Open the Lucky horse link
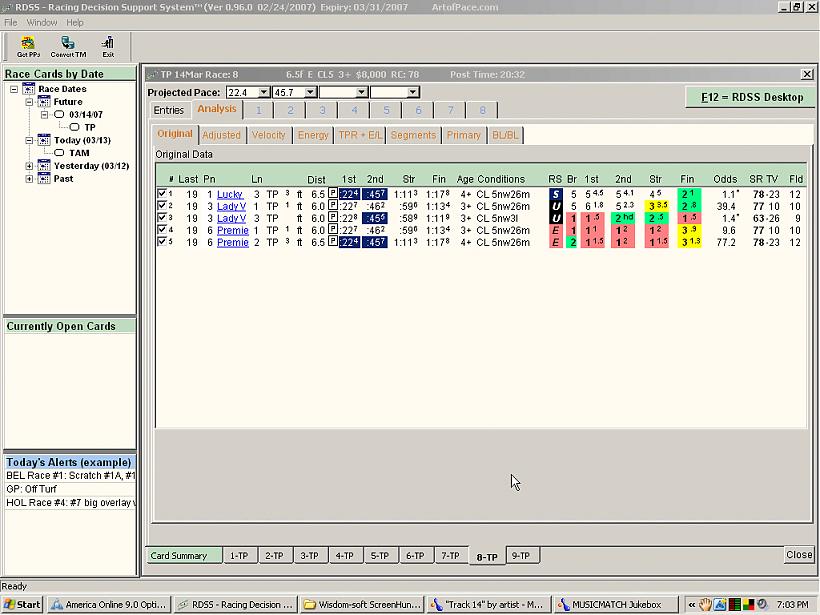Image resolution: width=820 pixels, height=615 pixels. point(230,195)
